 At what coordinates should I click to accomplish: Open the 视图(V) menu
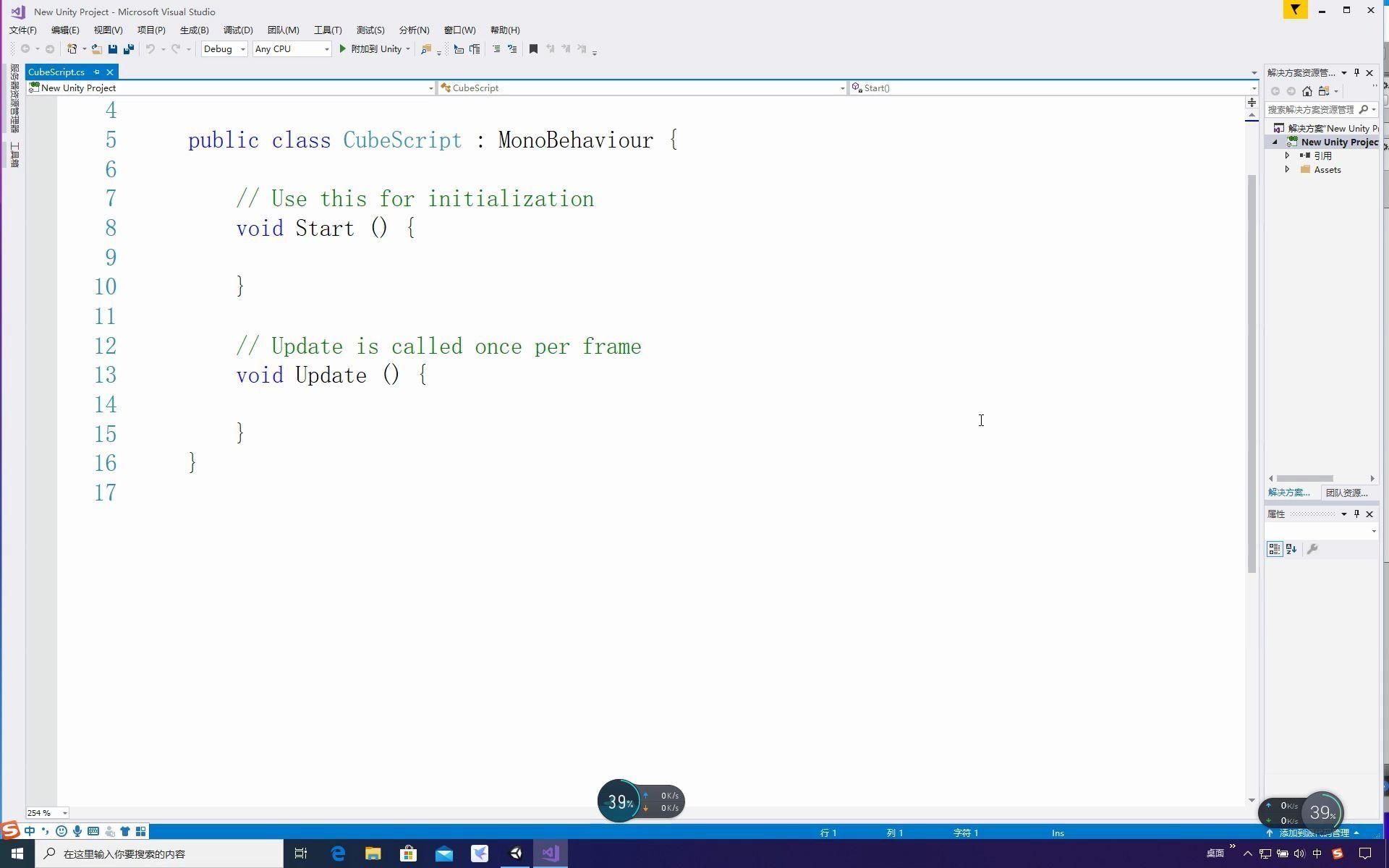(108, 30)
